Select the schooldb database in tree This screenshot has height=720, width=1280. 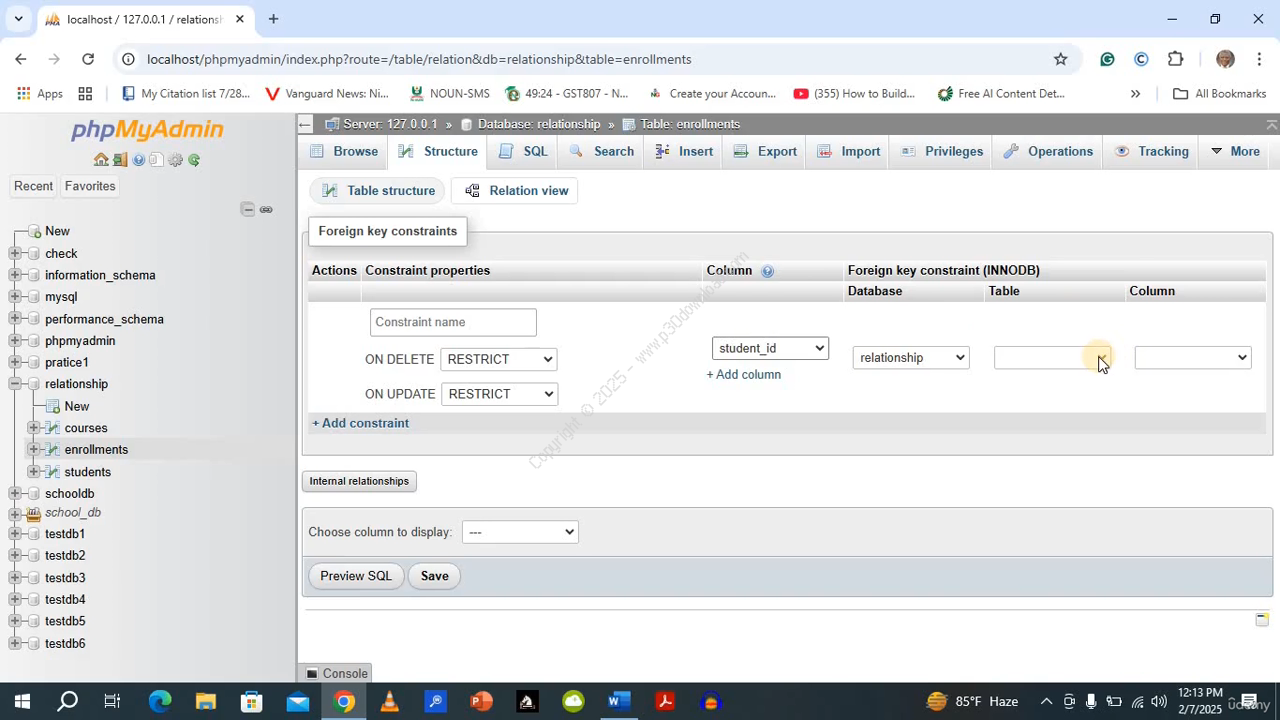coord(69,494)
